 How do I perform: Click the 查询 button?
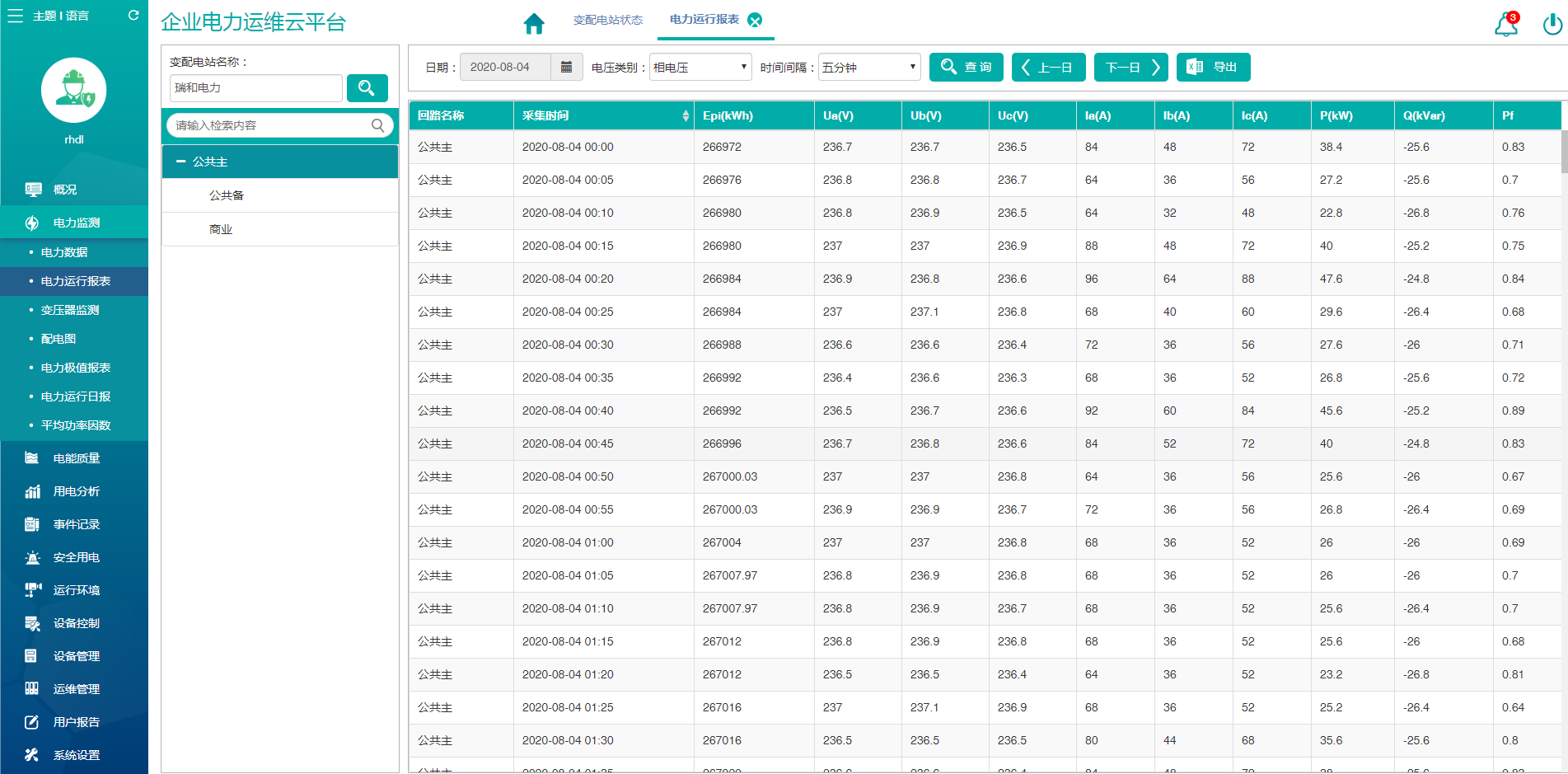[x=966, y=67]
